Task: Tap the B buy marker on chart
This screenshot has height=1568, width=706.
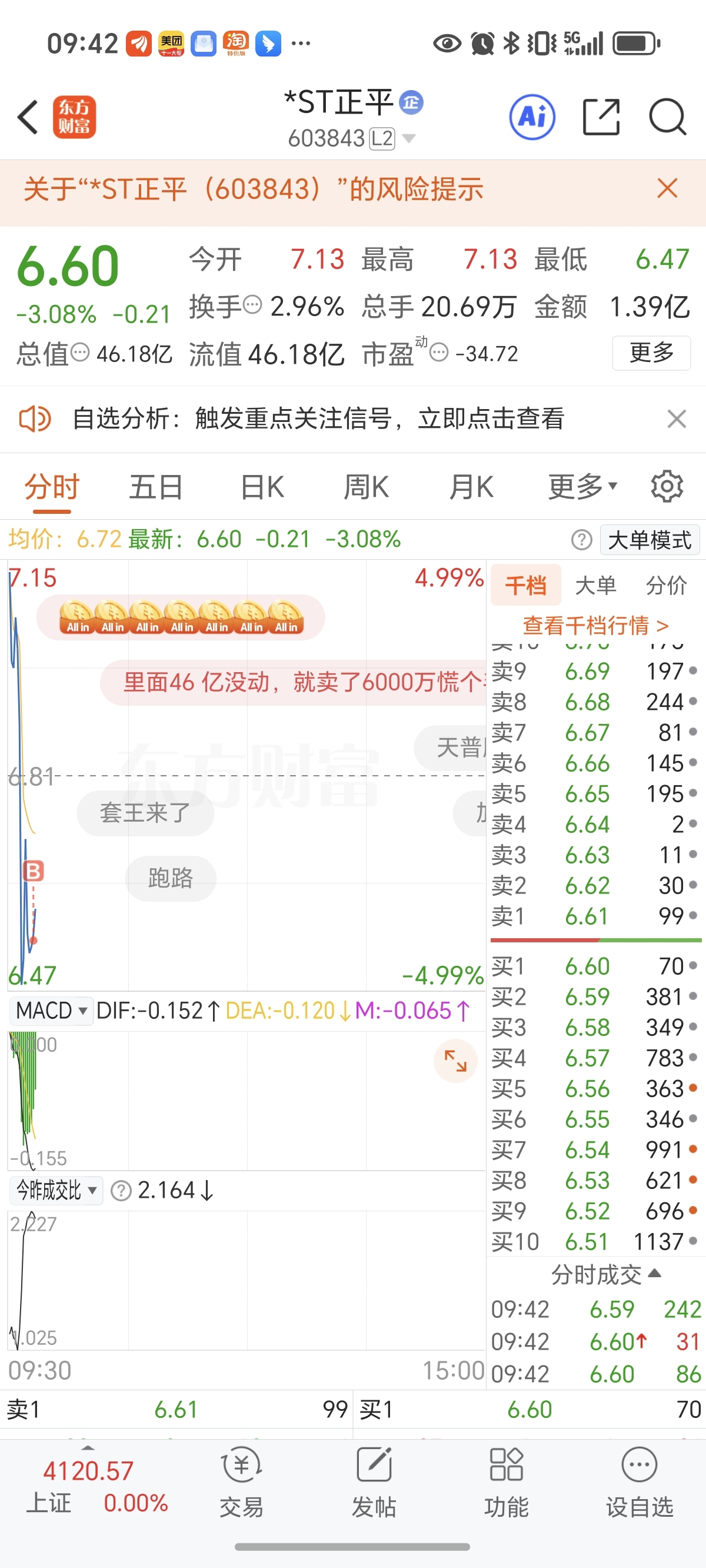Action: (x=34, y=871)
